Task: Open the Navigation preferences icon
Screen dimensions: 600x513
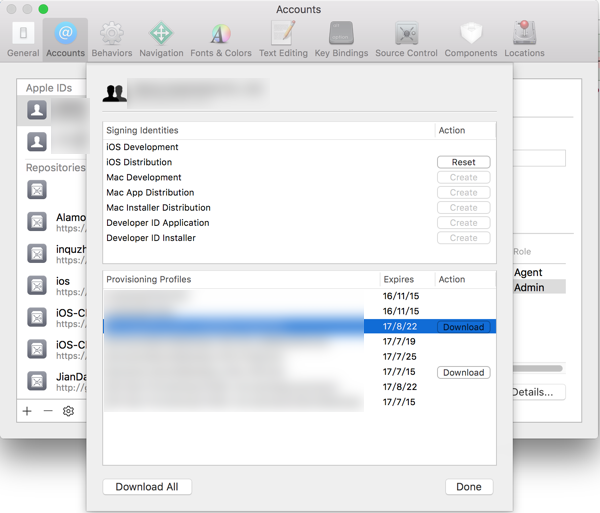Action: click(x=161, y=33)
